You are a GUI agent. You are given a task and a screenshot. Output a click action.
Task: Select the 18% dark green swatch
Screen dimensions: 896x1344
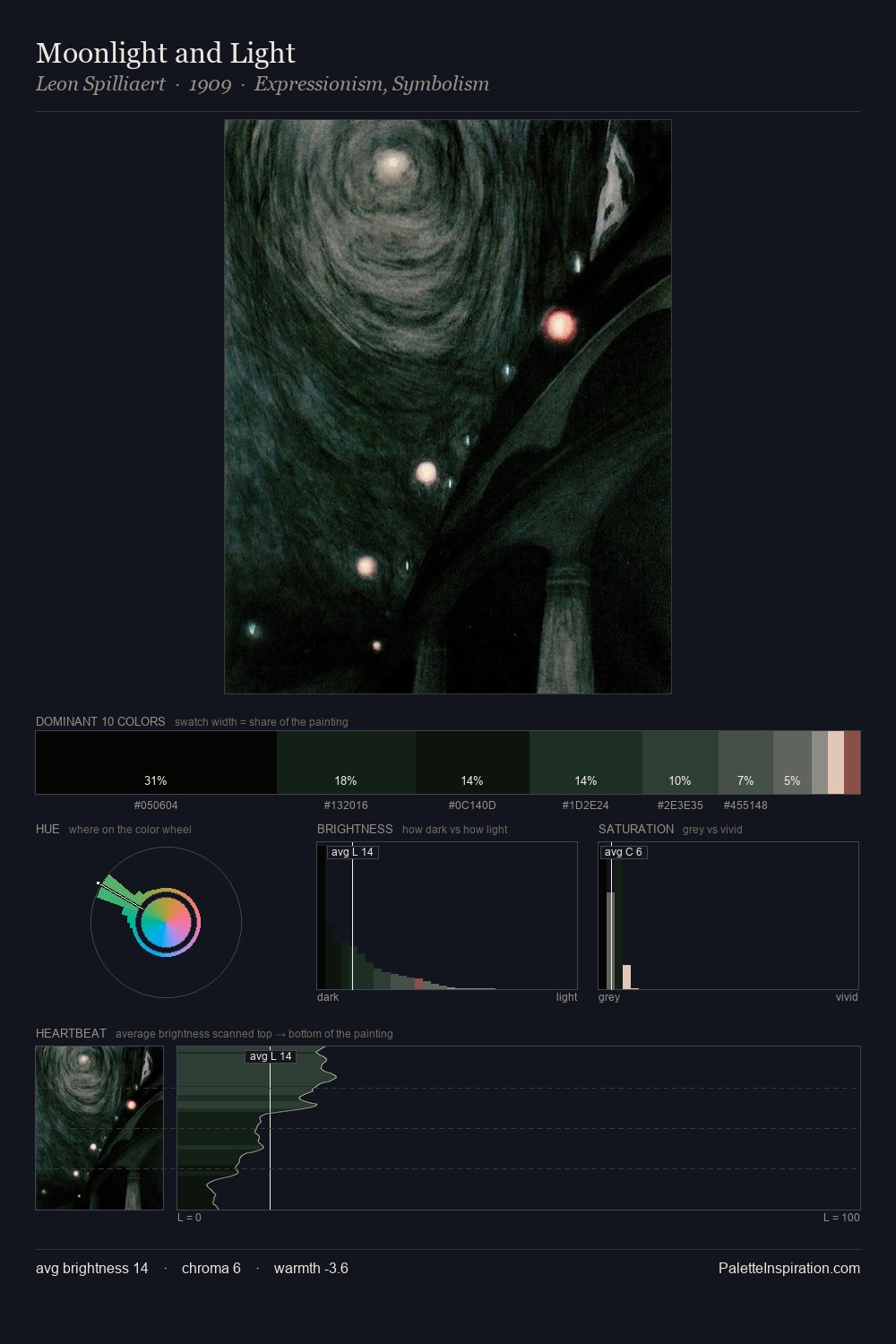346,762
